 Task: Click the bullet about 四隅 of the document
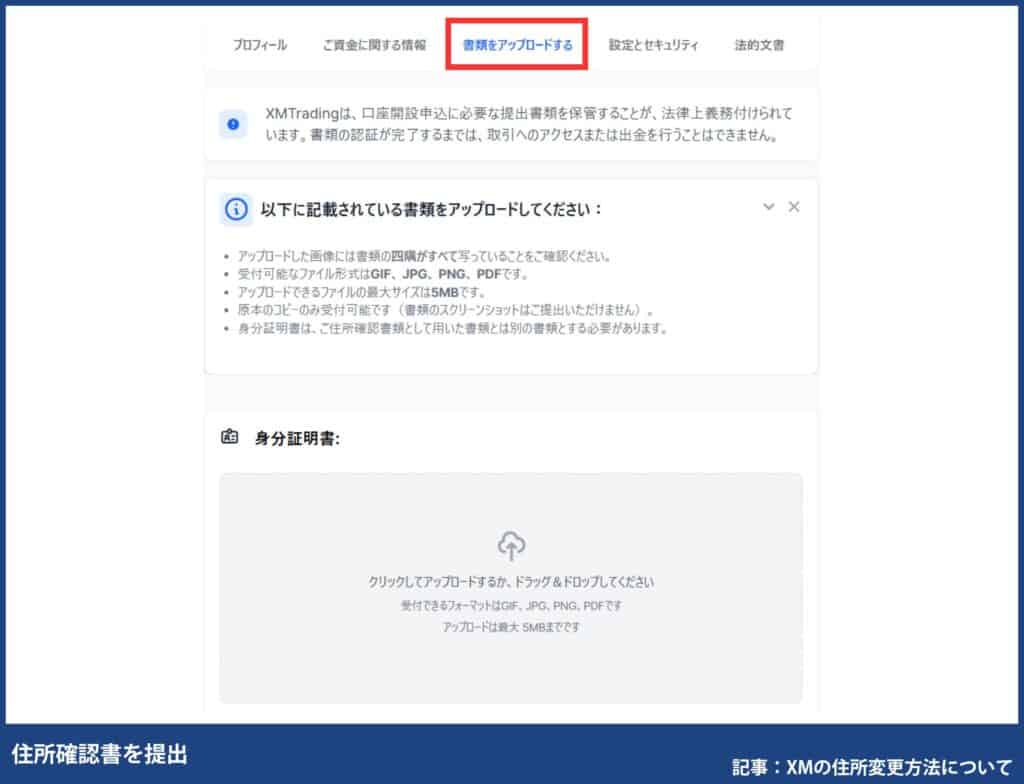pyautogui.click(x=424, y=256)
